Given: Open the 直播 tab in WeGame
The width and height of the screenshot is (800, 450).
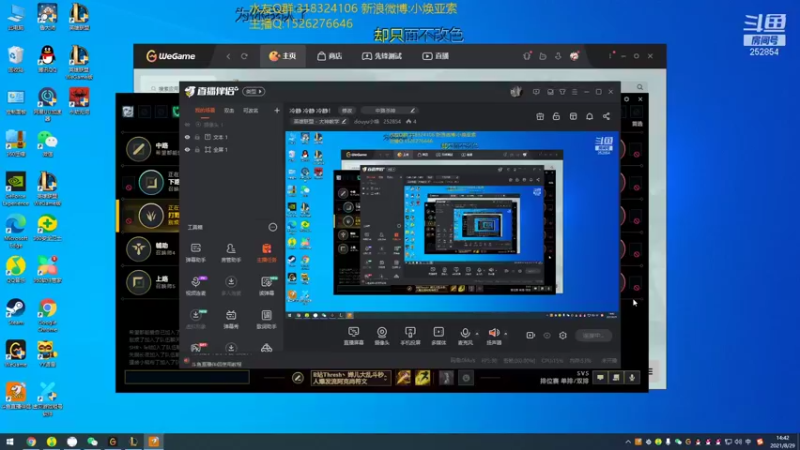Looking at the screenshot, I should point(436,56).
